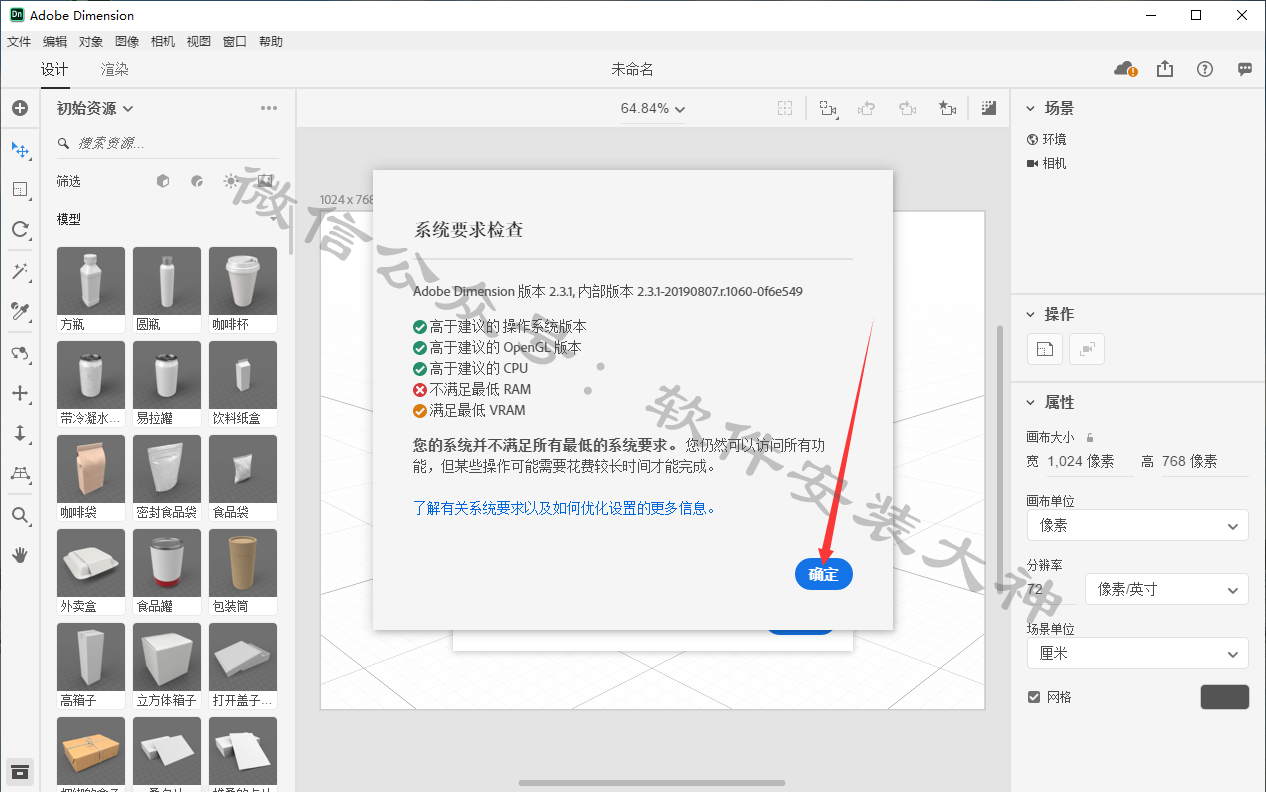Activate the Select and Rotate tool
Screen dimensions: 1266x792
pyautogui.click(x=20, y=230)
